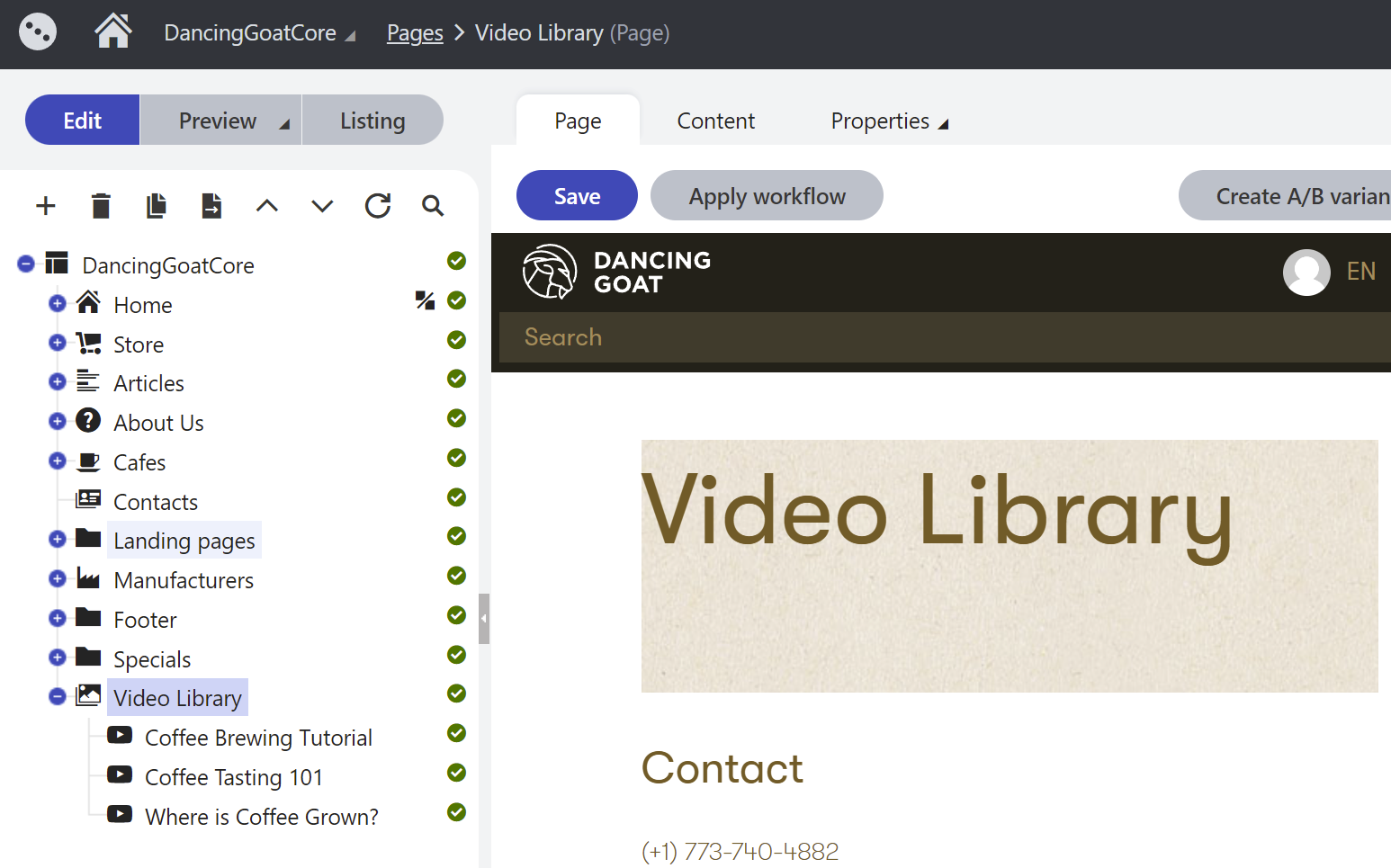The image size is (1391, 868).
Task: Click the Store published status checkmark
Action: pyautogui.click(x=457, y=340)
